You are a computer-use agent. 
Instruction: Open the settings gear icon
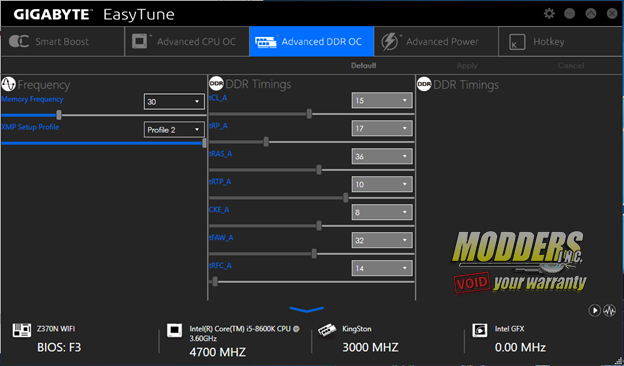click(x=549, y=14)
